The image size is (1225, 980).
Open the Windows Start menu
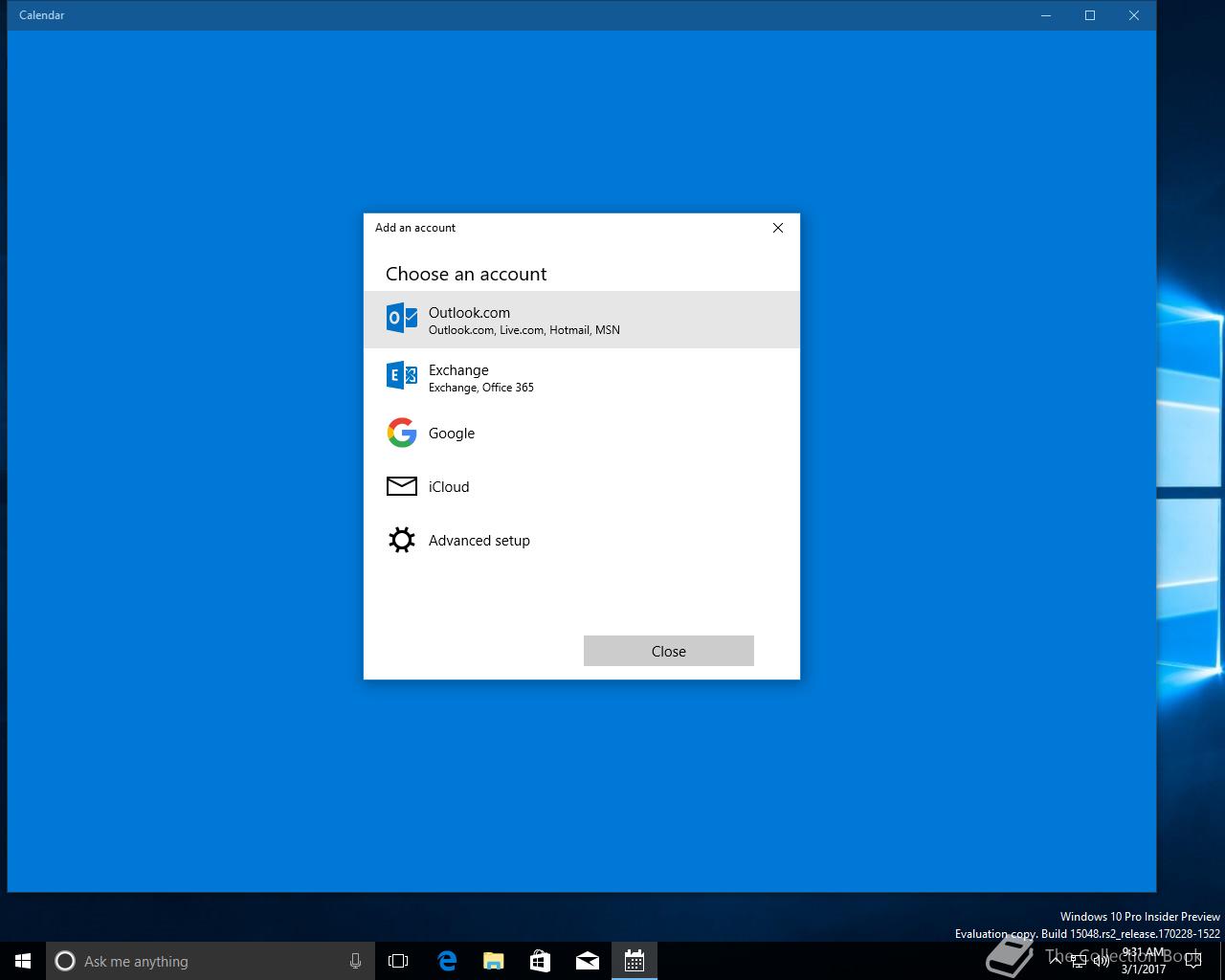coord(23,961)
